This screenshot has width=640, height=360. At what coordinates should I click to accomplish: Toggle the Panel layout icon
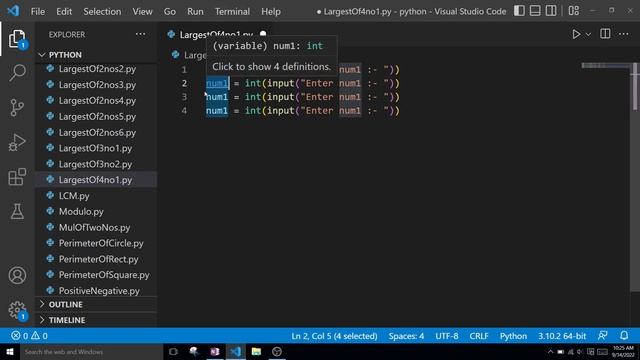point(535,11)
